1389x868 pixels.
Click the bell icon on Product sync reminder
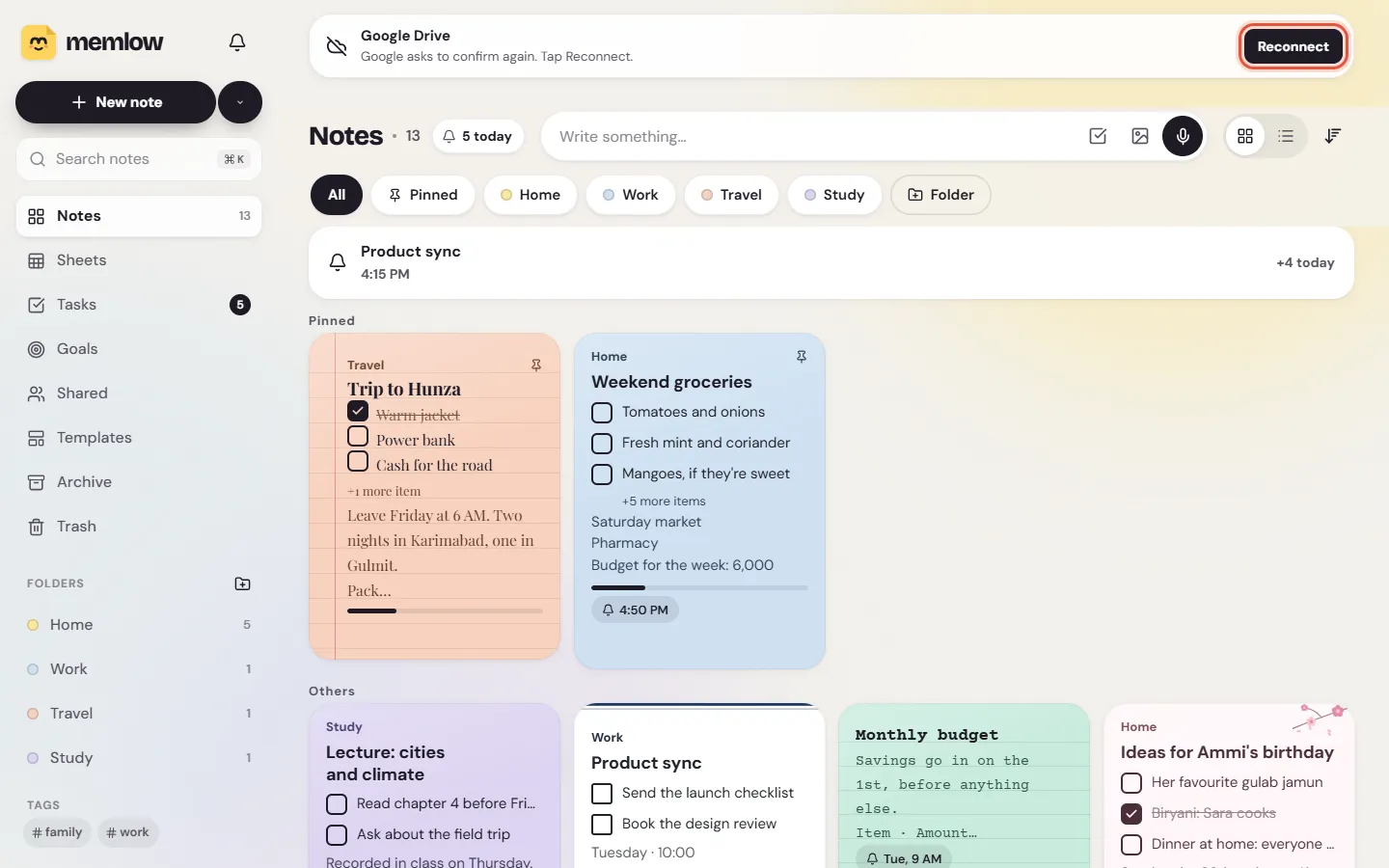(338, 262)
